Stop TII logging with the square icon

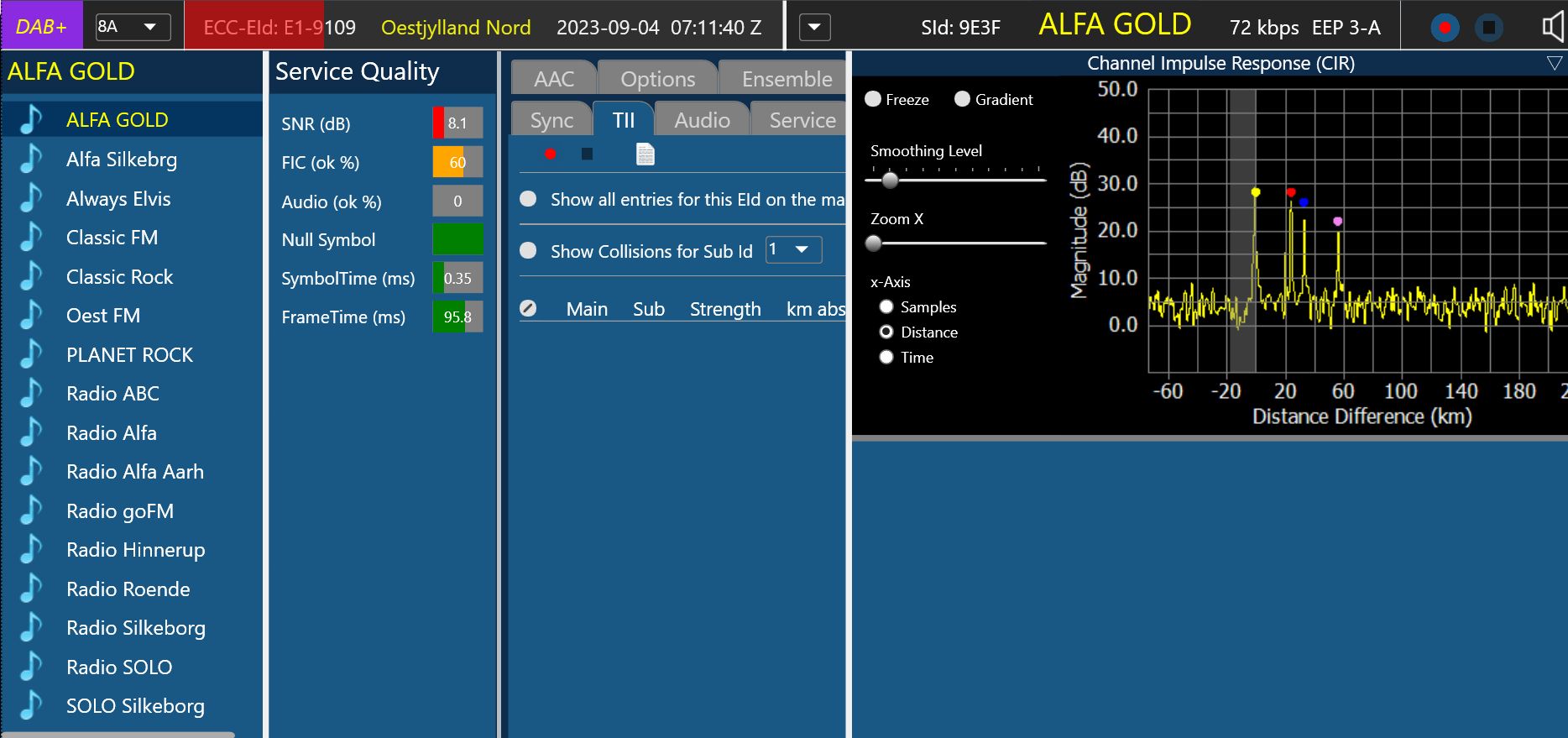[587, 154]
